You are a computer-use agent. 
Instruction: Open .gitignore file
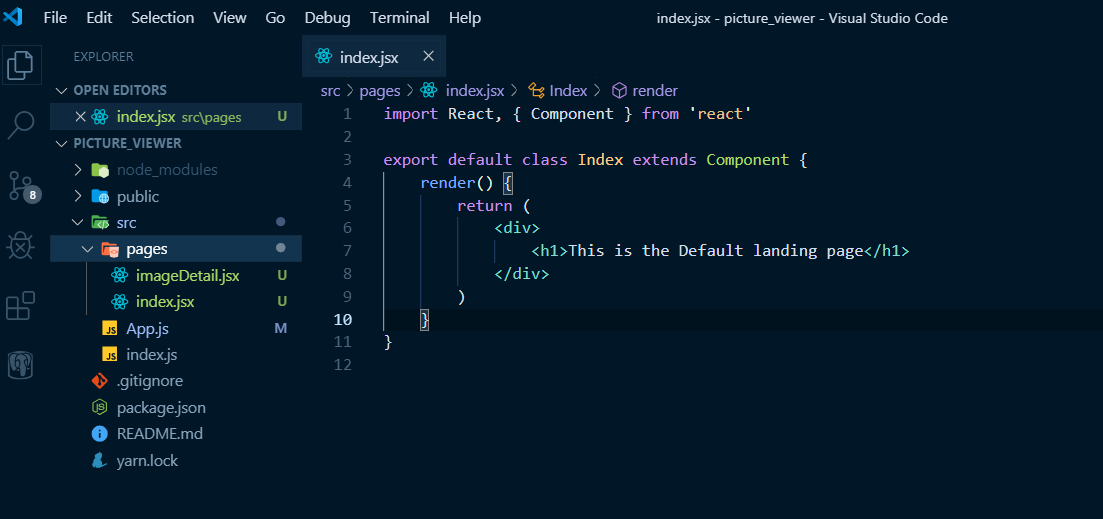[x=150, y=381]
